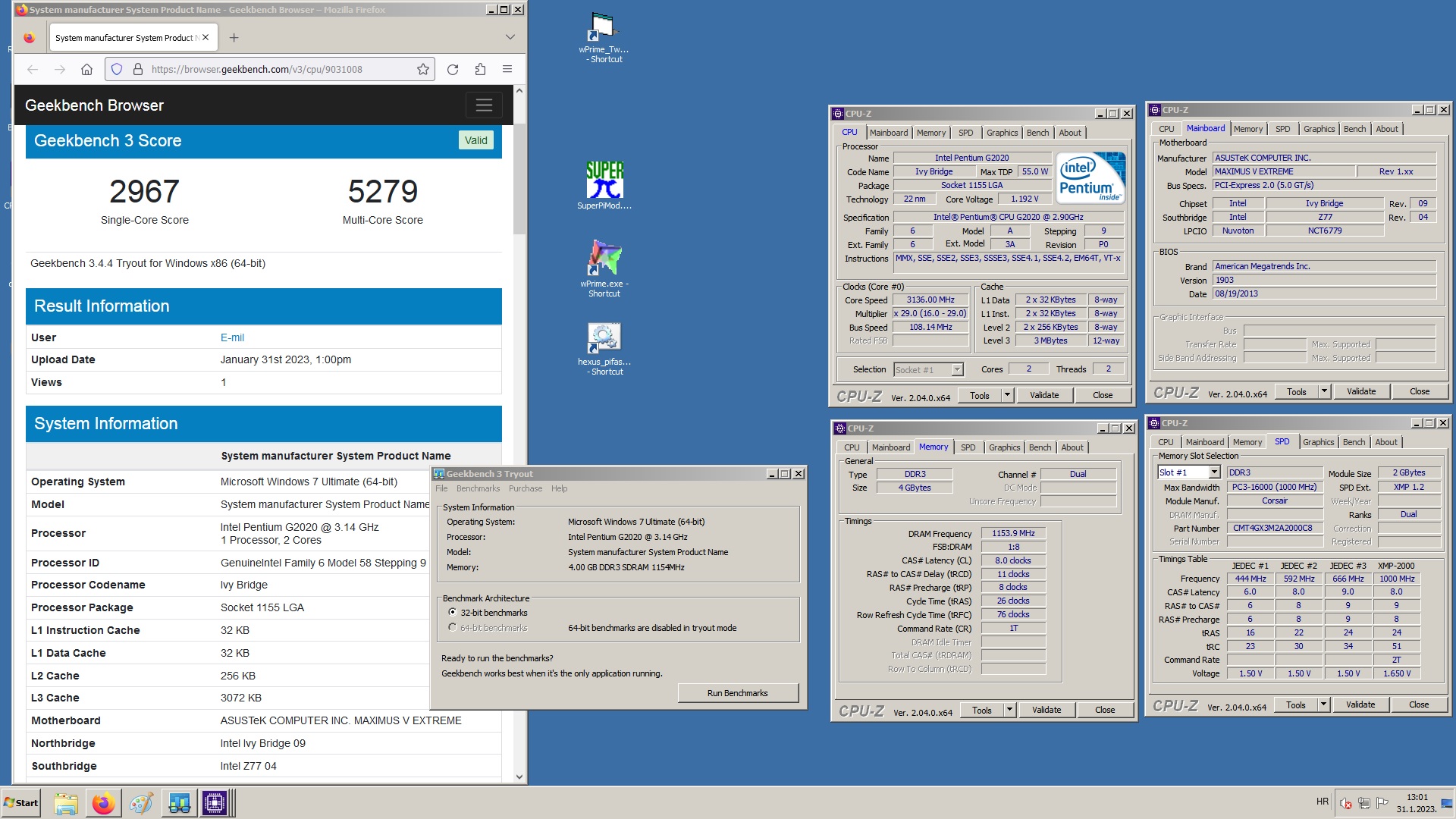Close the System manufacturer browser tab
Image resolution: width=1456 pixels, height=819 pixels.
pyautogui.click(x=206, y=37)
